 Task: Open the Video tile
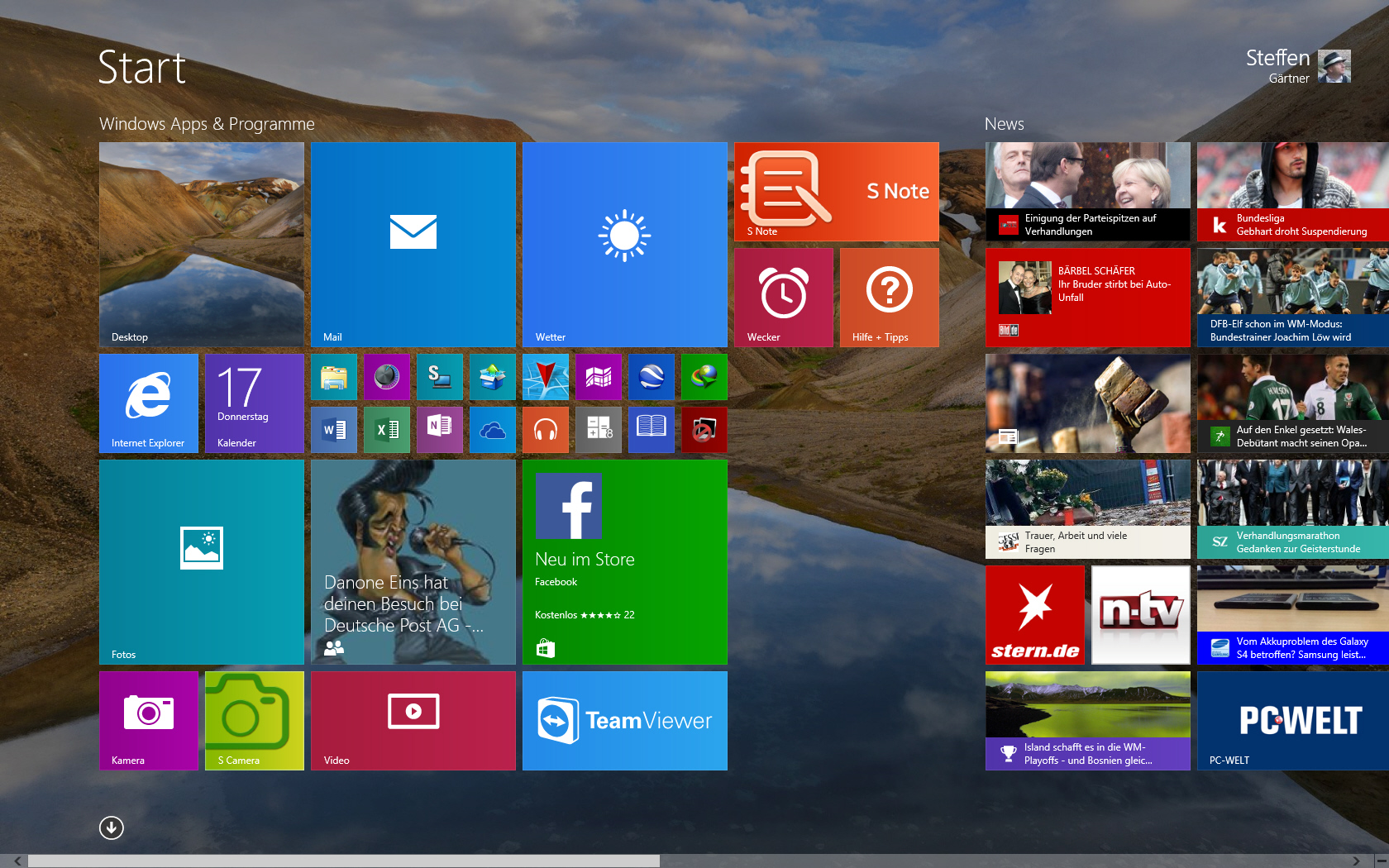tap(413, 721)
